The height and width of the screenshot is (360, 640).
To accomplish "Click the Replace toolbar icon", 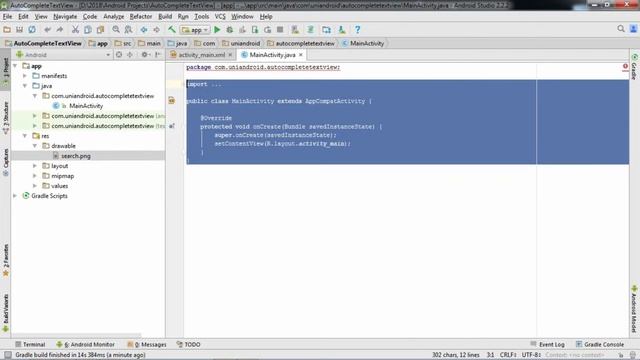I will (x=129, y=29).
